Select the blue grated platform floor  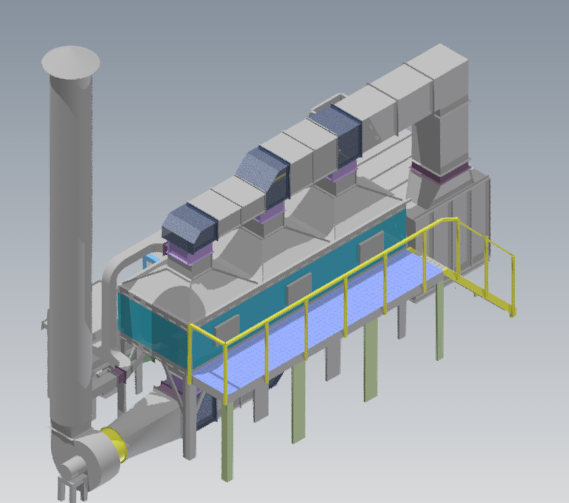click(319, 319)
